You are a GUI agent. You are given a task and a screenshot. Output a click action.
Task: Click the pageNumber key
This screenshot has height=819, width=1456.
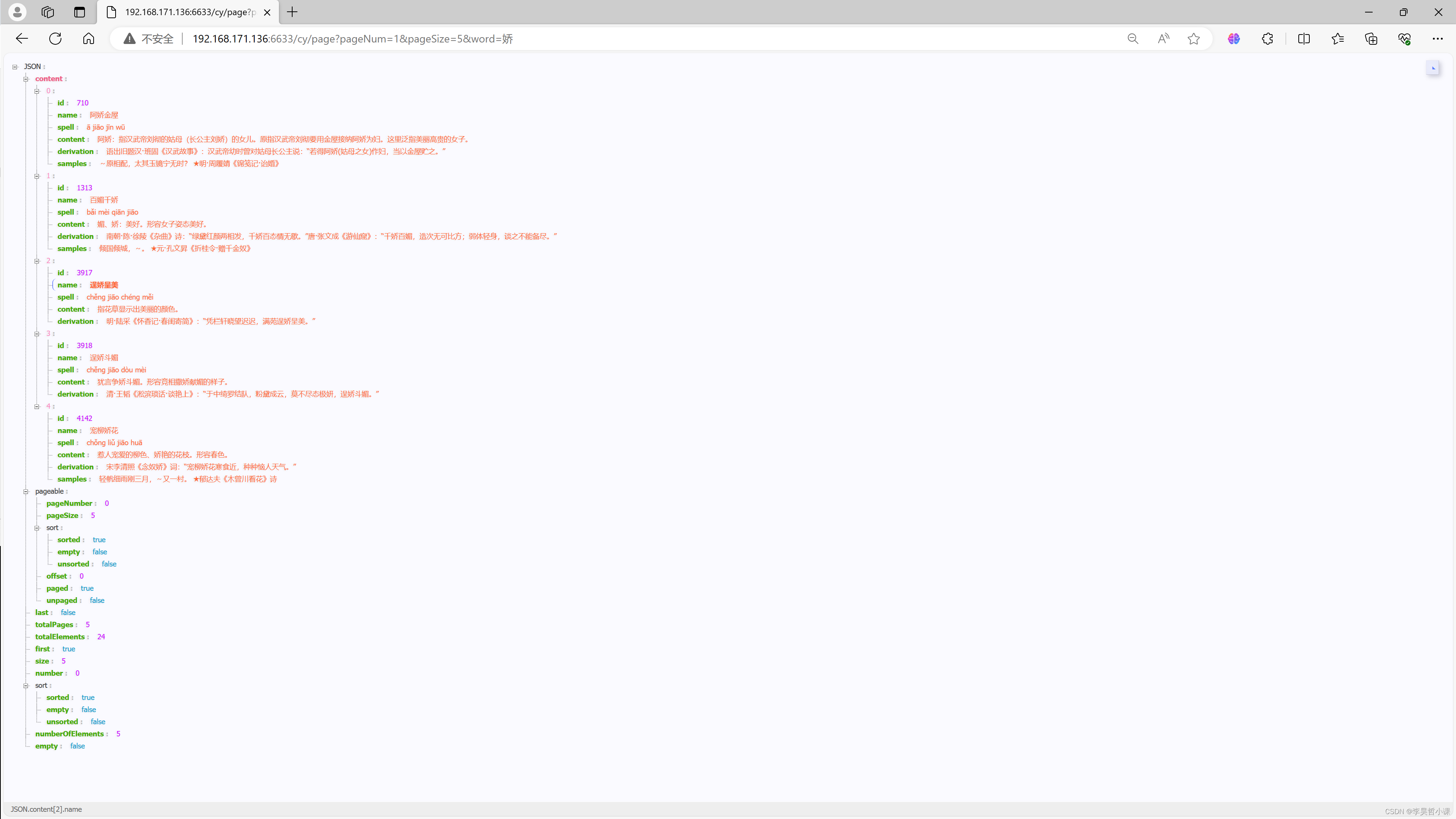[x=69, y=504]
